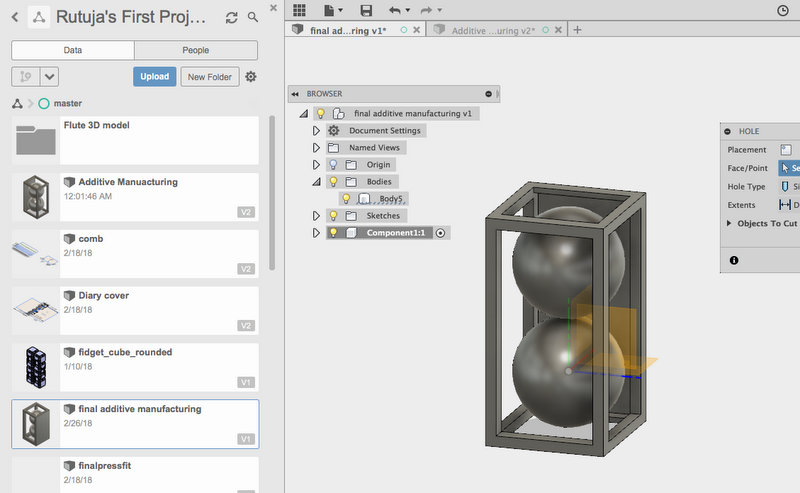Go back using the left chevron
This screenshot has height=493, width=800.
tap(15, 17)
